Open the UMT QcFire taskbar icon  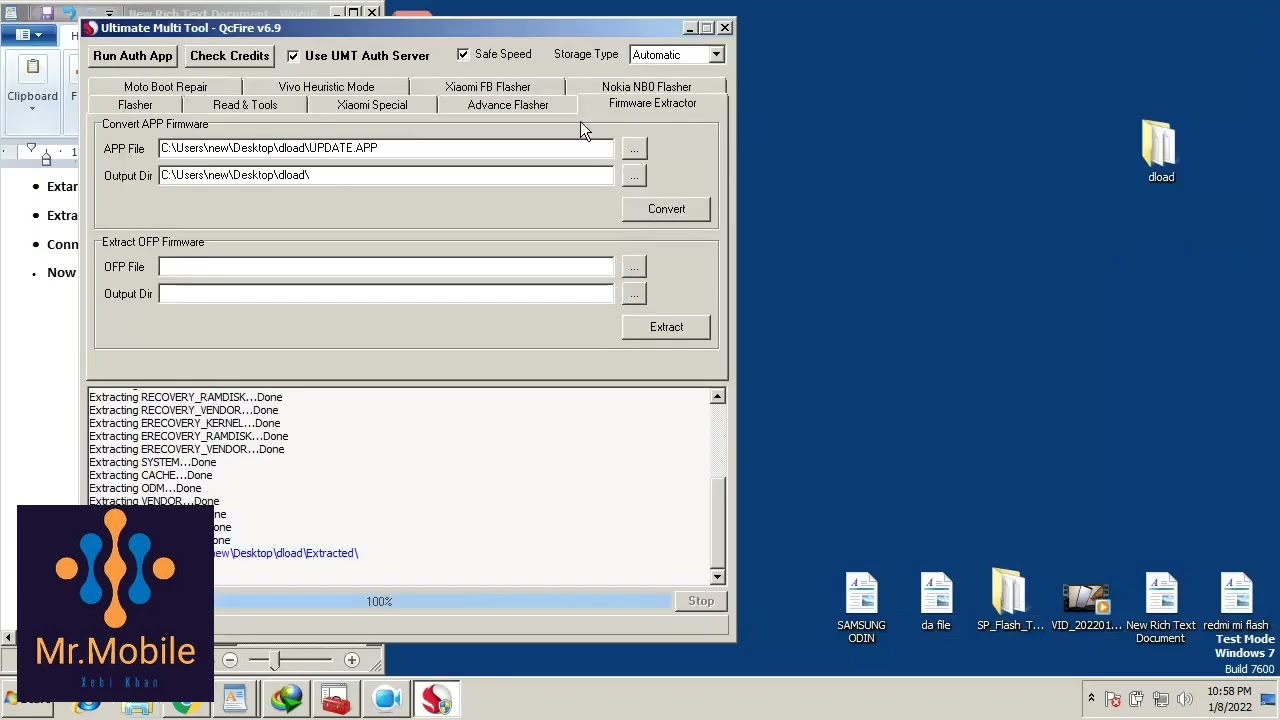[x=437, y=699]
